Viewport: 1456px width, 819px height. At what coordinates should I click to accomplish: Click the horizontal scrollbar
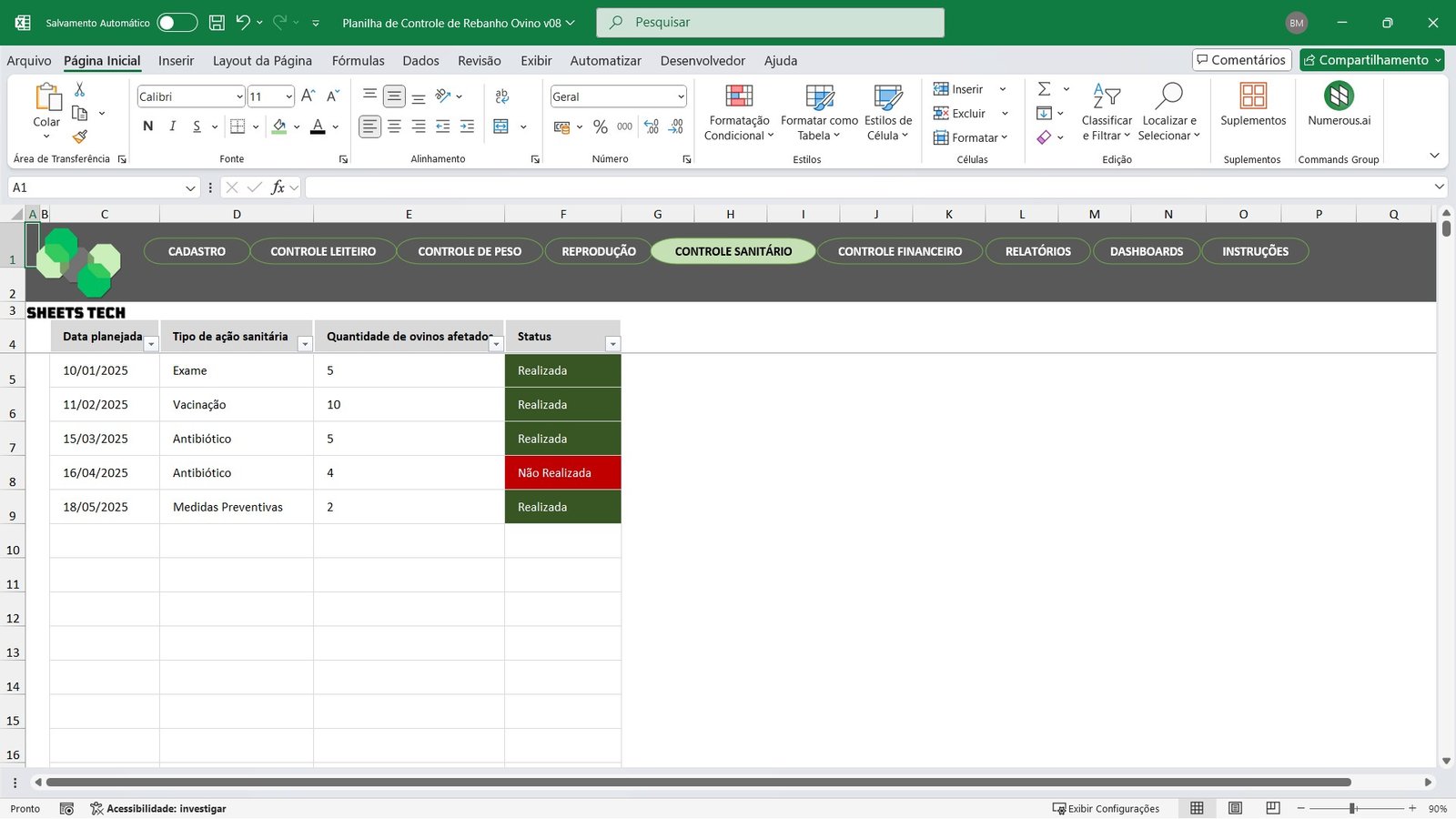(x=698, y=782)
